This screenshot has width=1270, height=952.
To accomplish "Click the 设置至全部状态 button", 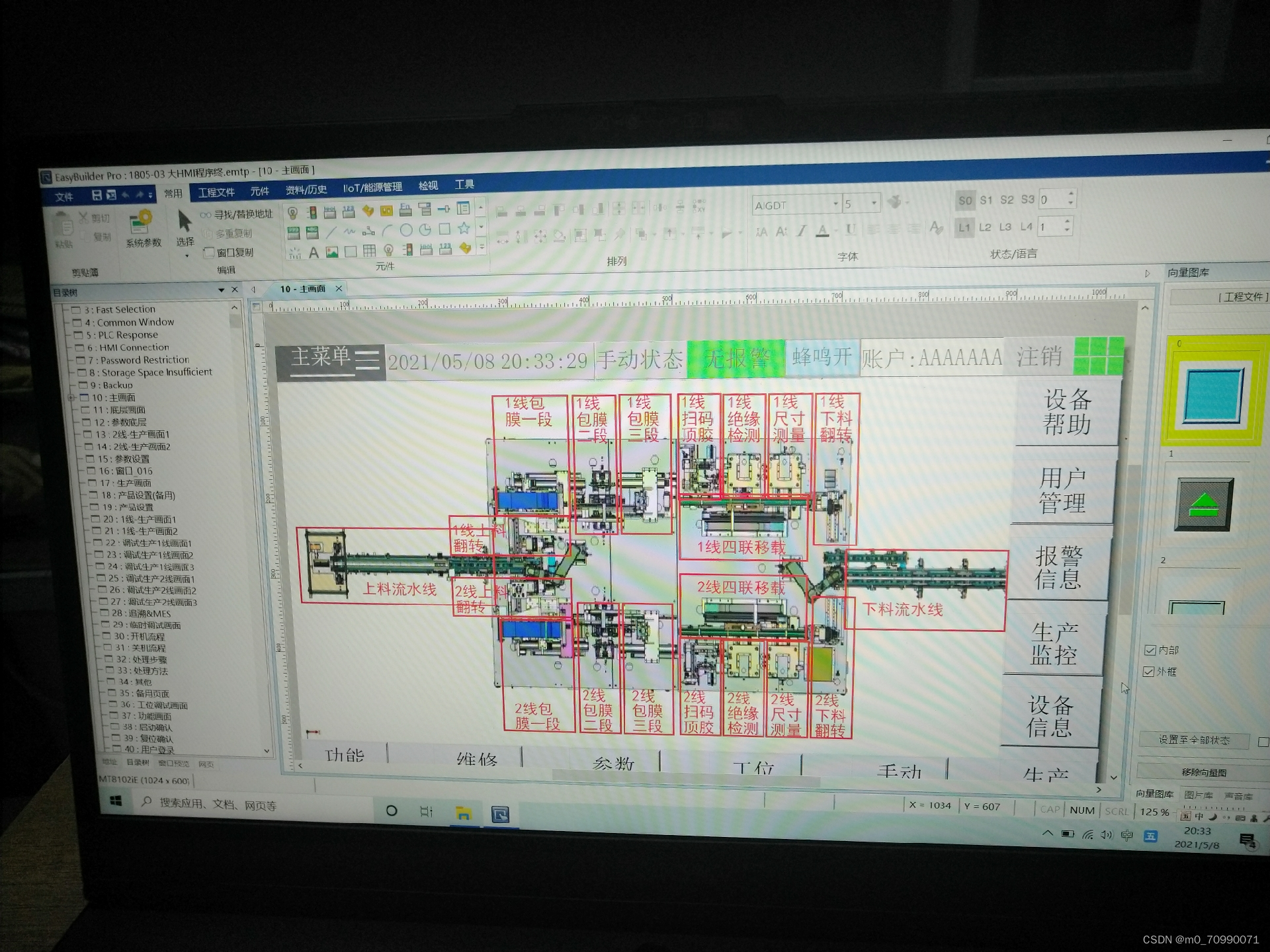I will tap(1193, 740).
